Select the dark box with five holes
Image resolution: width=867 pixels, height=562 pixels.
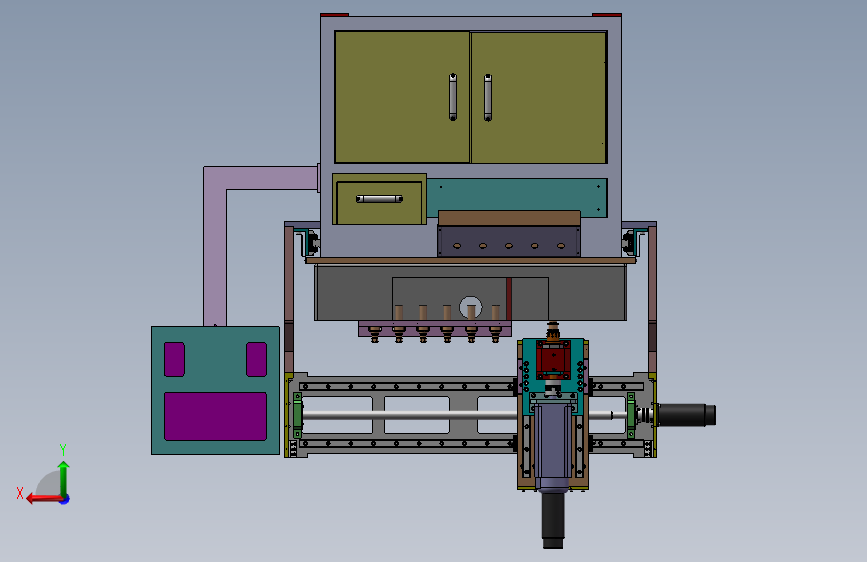(509, 241)
